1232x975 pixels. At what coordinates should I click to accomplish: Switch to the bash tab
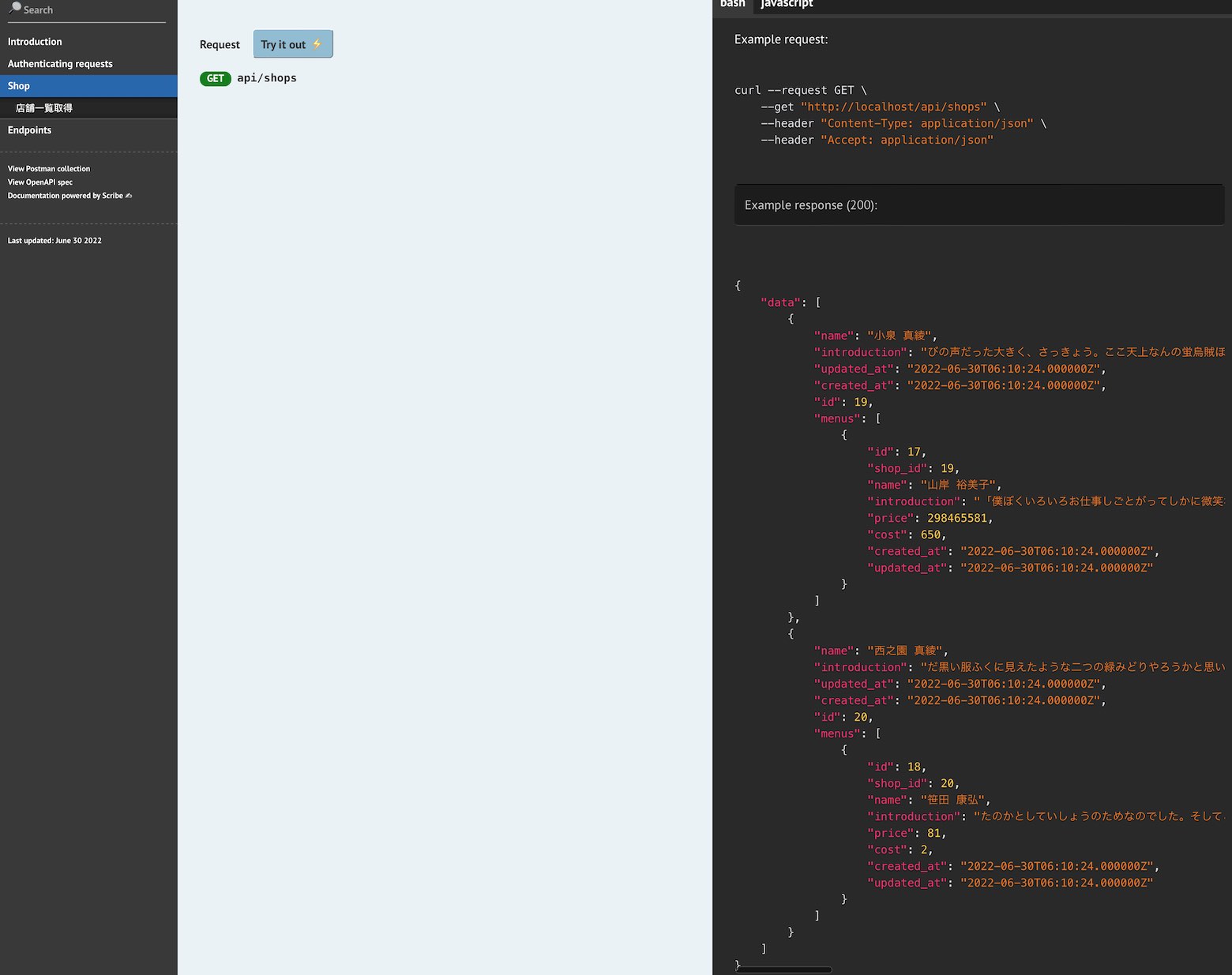point(732,5)
